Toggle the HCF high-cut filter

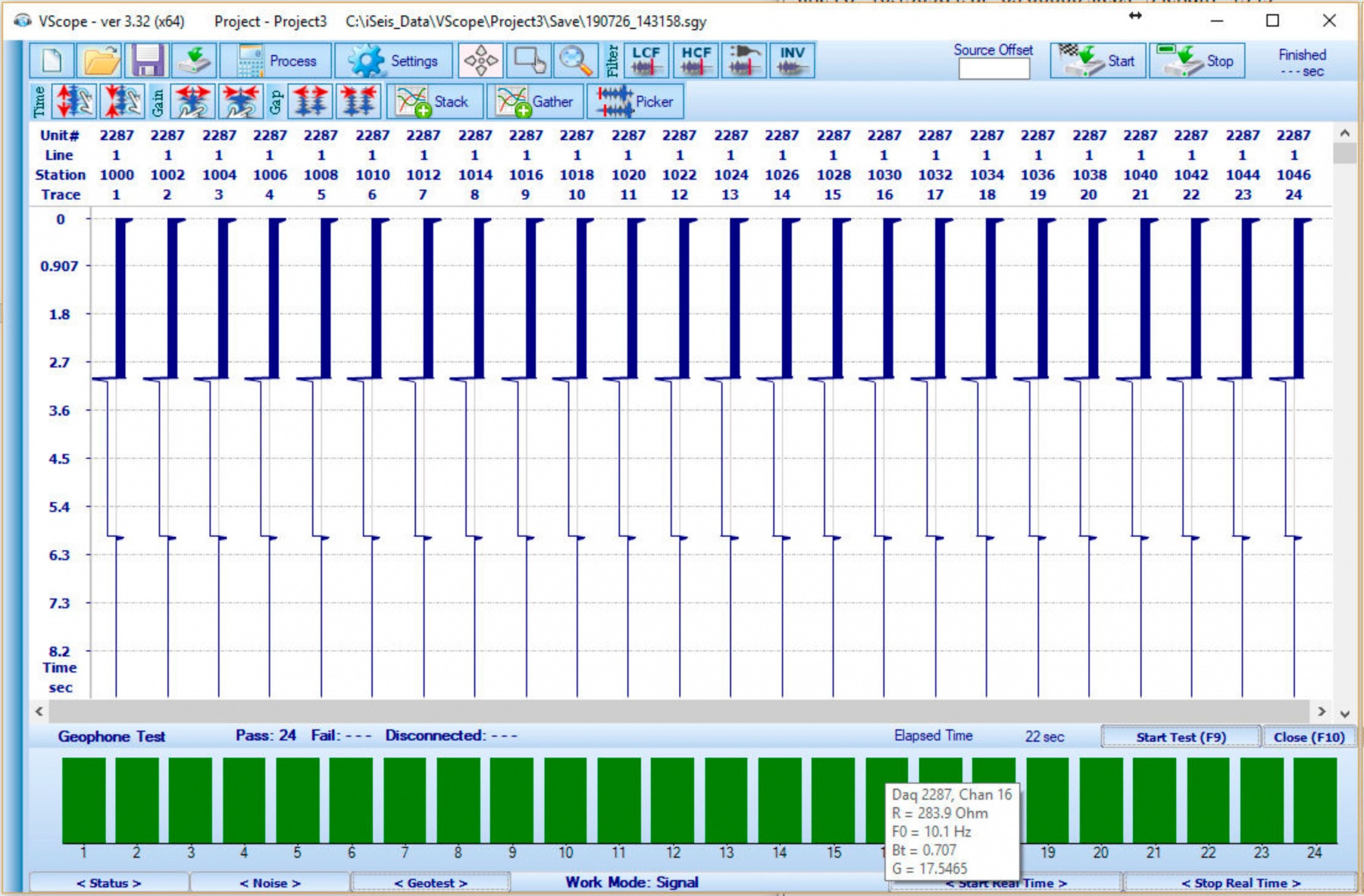point(696,61)
